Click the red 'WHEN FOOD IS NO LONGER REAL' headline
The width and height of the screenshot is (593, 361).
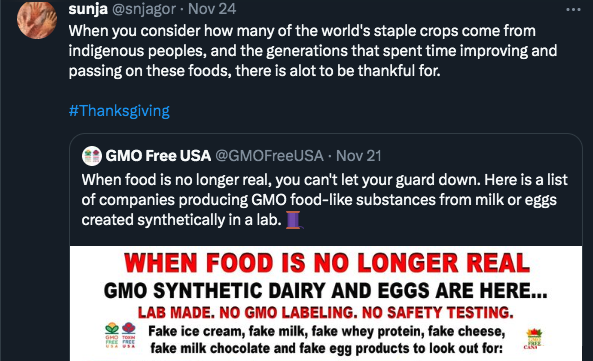click(327, 263)
